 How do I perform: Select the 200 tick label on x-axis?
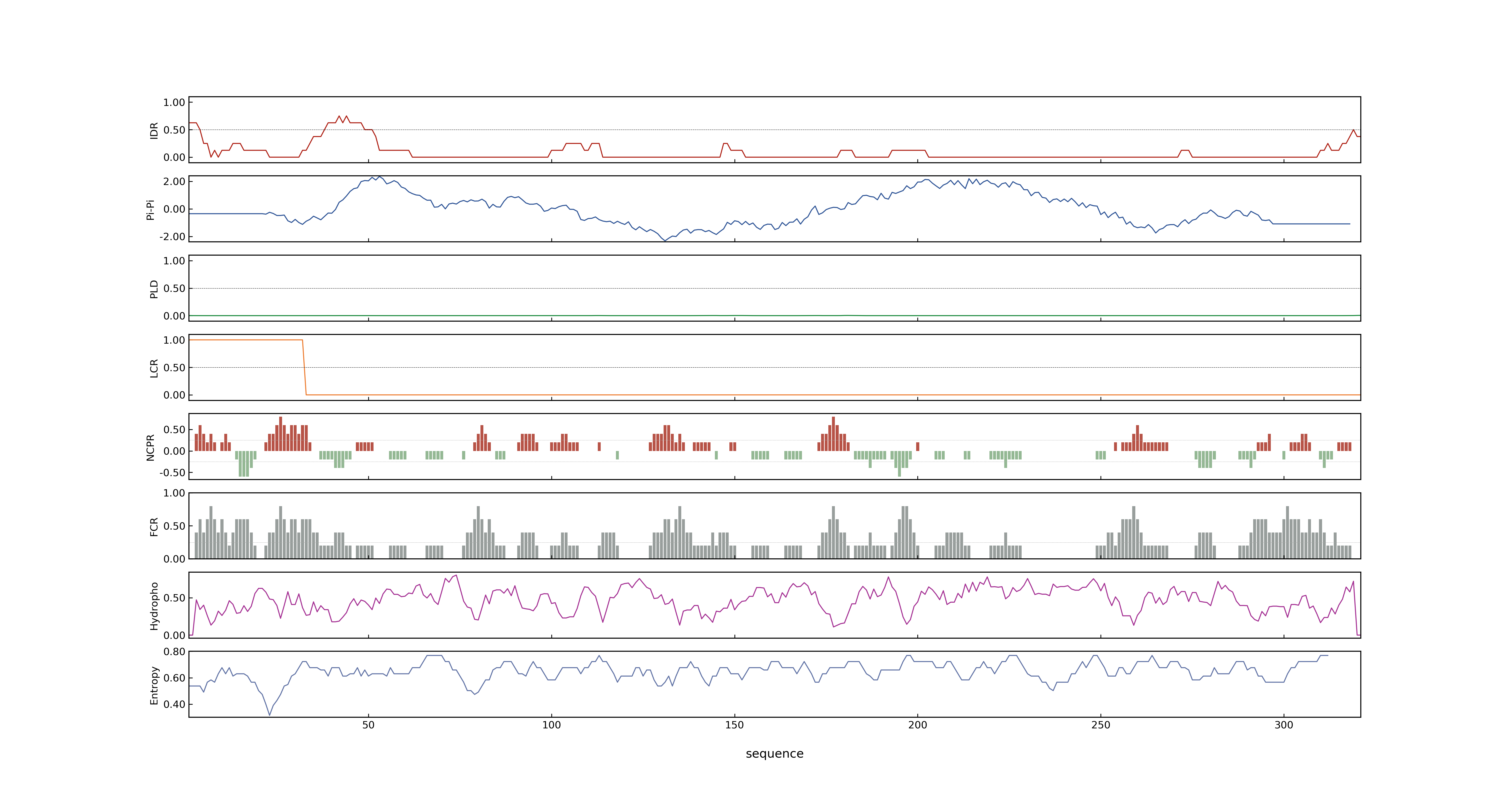[x=917, y=725]
